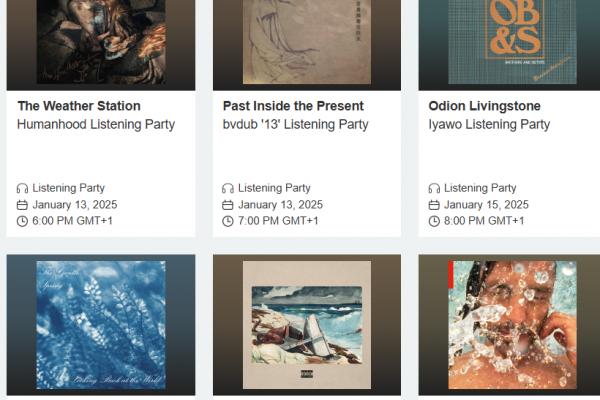Select bvdub '13' Listening Party subtitle
The width and height of the screenshot is (600, 400).
tap(295, 124)
